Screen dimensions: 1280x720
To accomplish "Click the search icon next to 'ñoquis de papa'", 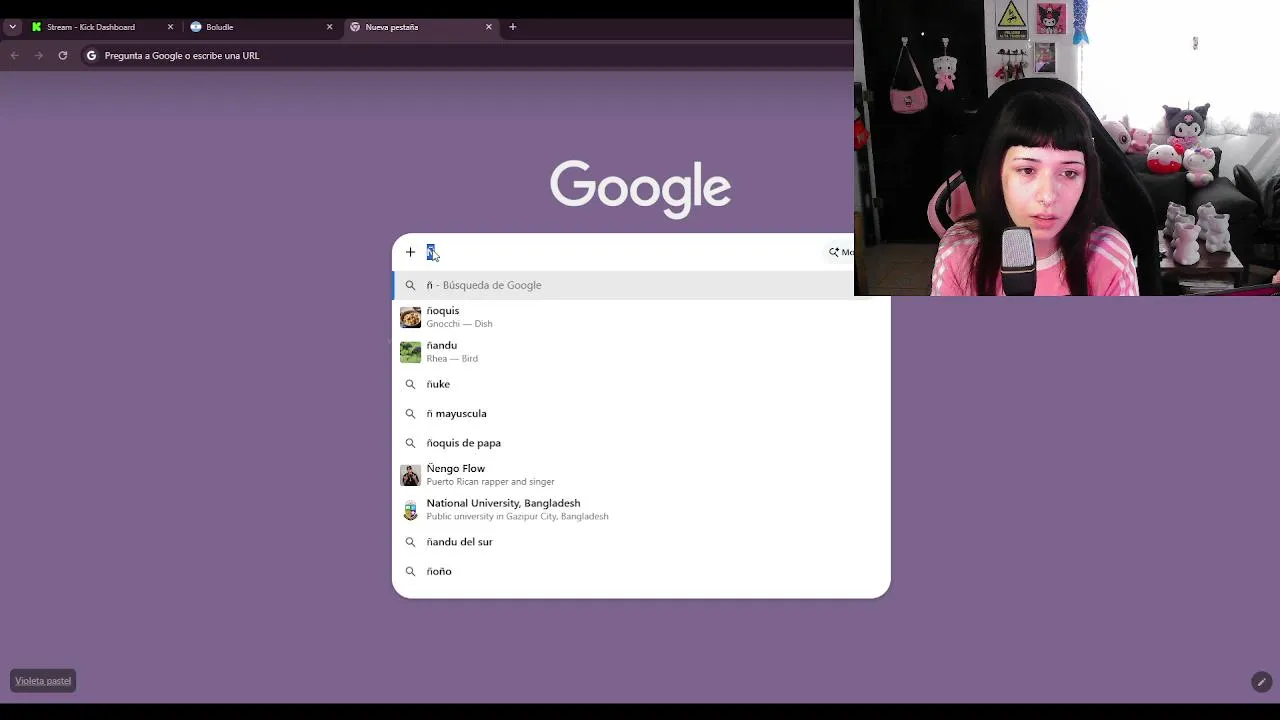I will point(410,443).
